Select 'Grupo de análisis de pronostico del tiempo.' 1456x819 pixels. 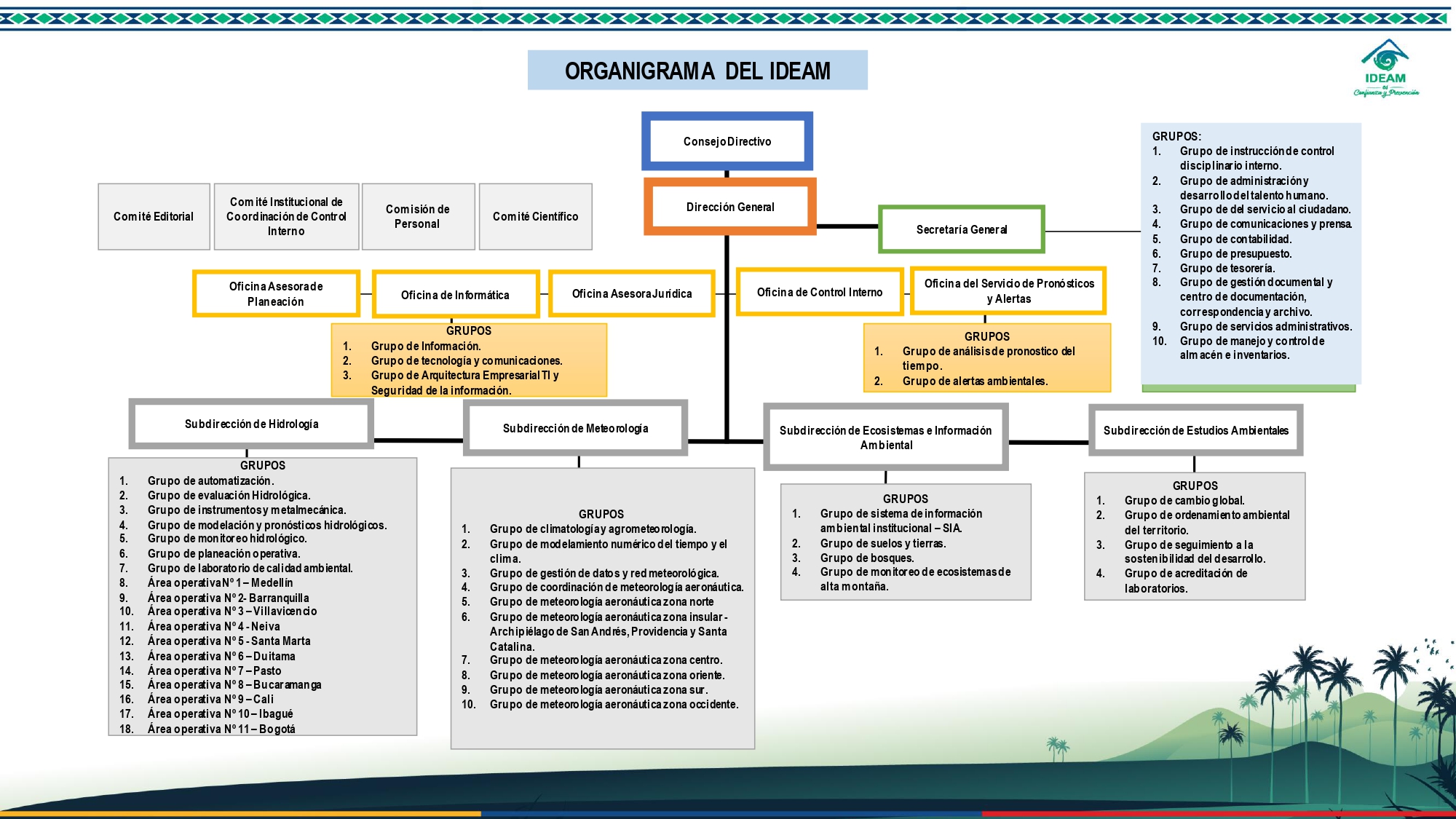click(x=989, y=358)
